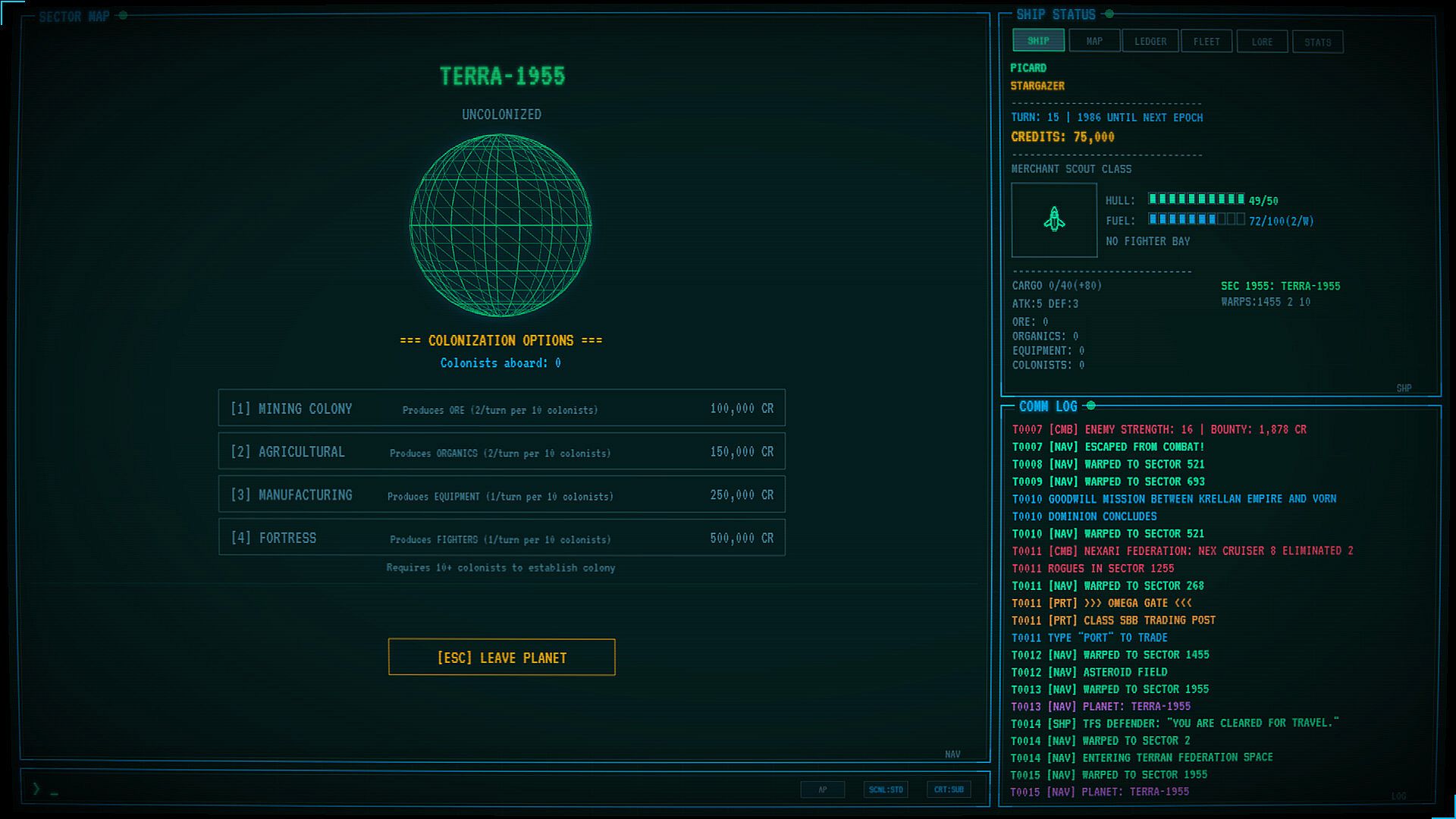The width and height of the screenshot is (1456, 819).
Task: Open the STATS tab
Action: coord(1318,42)
